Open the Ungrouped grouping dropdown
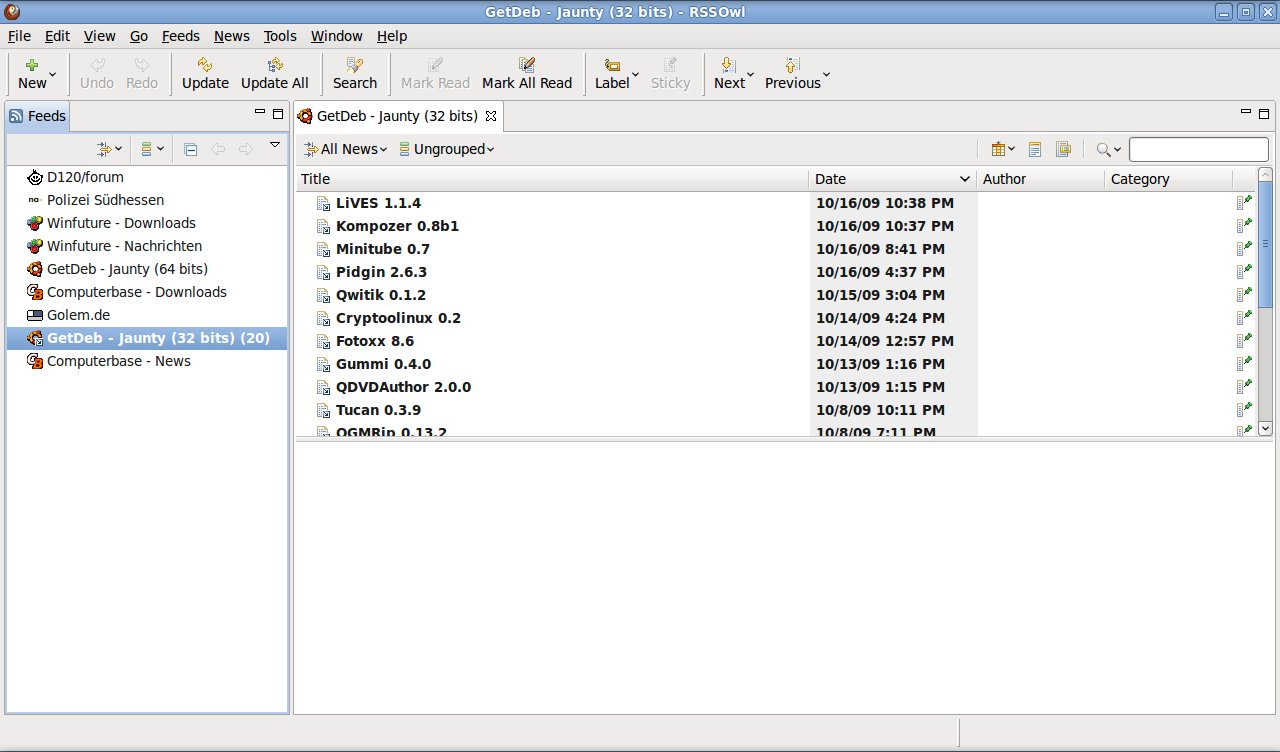Screen dimensions: 1280x752 (x=446, y=149)
